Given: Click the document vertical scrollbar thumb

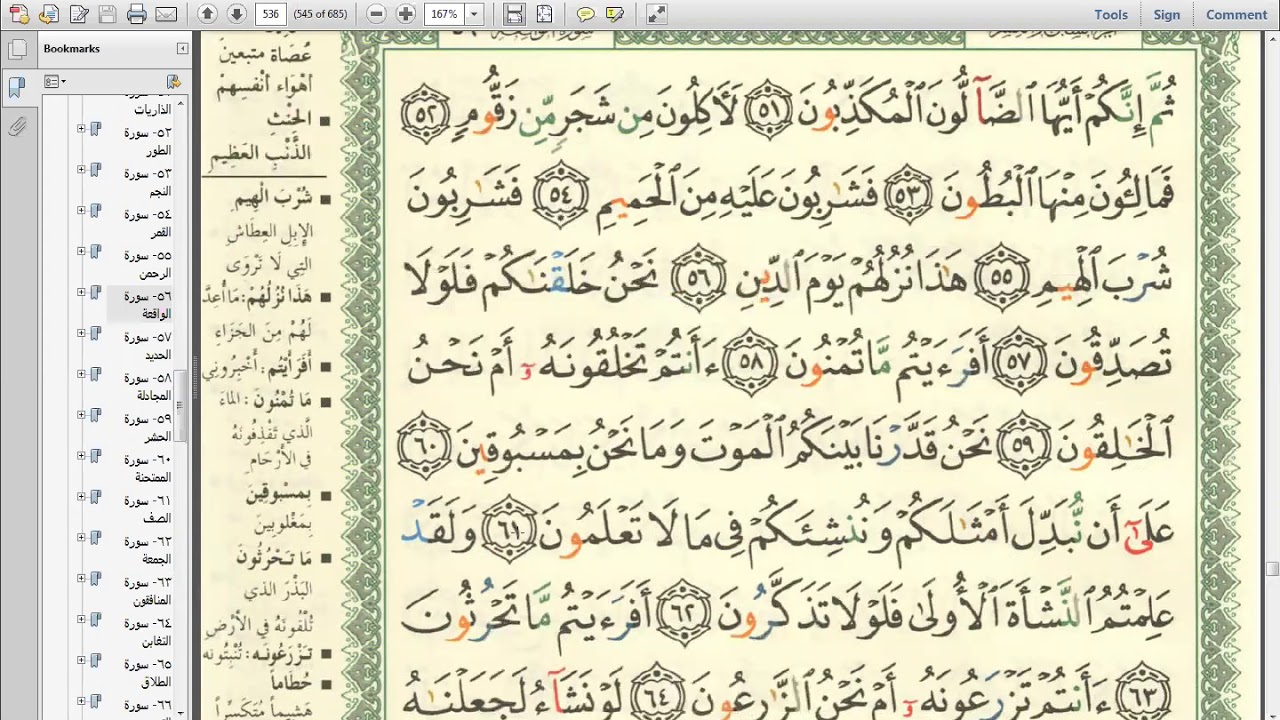Looking at the screenshot, I should pyautogui.click(x=1272, y=569).
